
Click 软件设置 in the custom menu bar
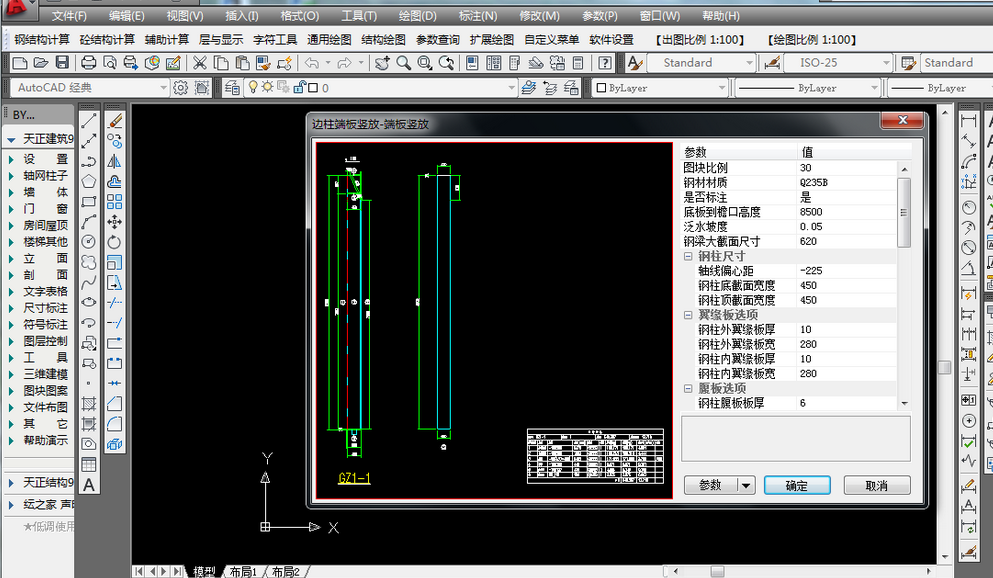[x=611, y=39]
